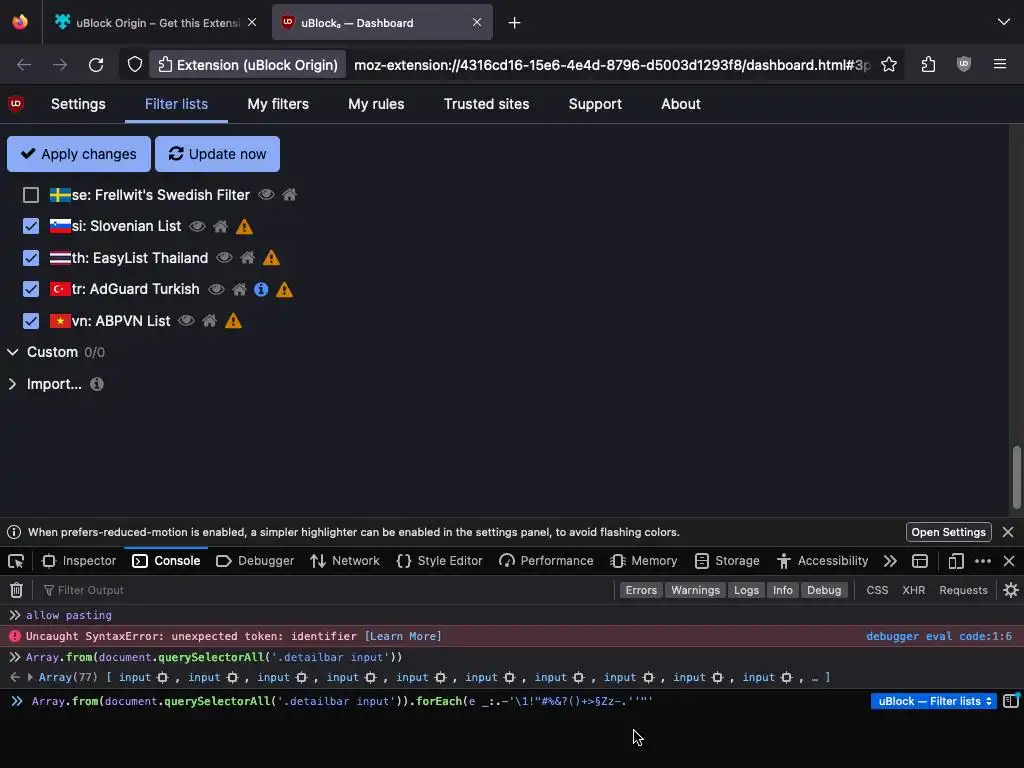Screen dimensions: 1024x768
Task: Open the AdGuard Turkish home icon
Action: (240, 289)
